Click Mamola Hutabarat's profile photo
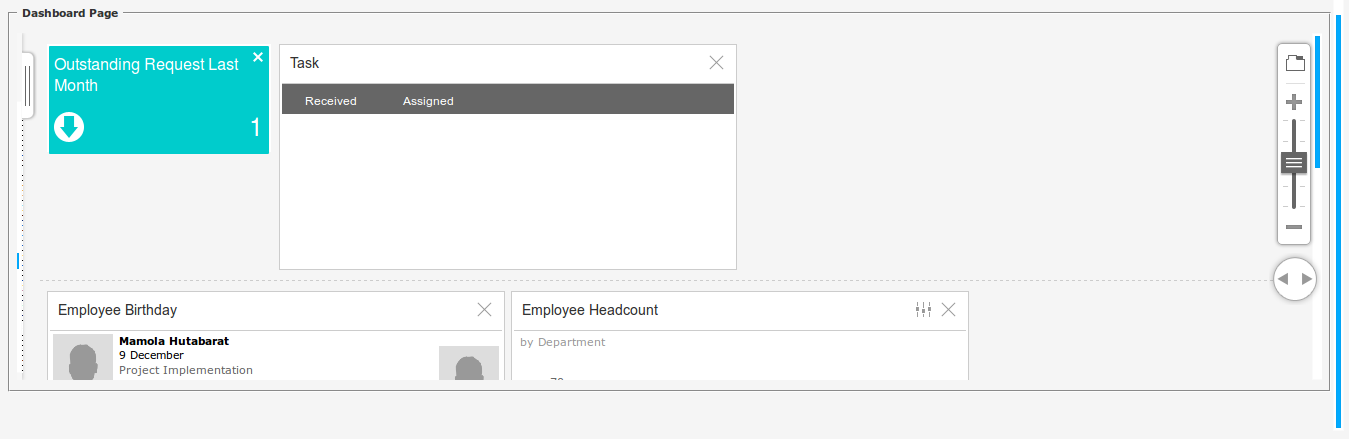The height and width of the screenshot is (439, 1349). [x=83, y=357]
